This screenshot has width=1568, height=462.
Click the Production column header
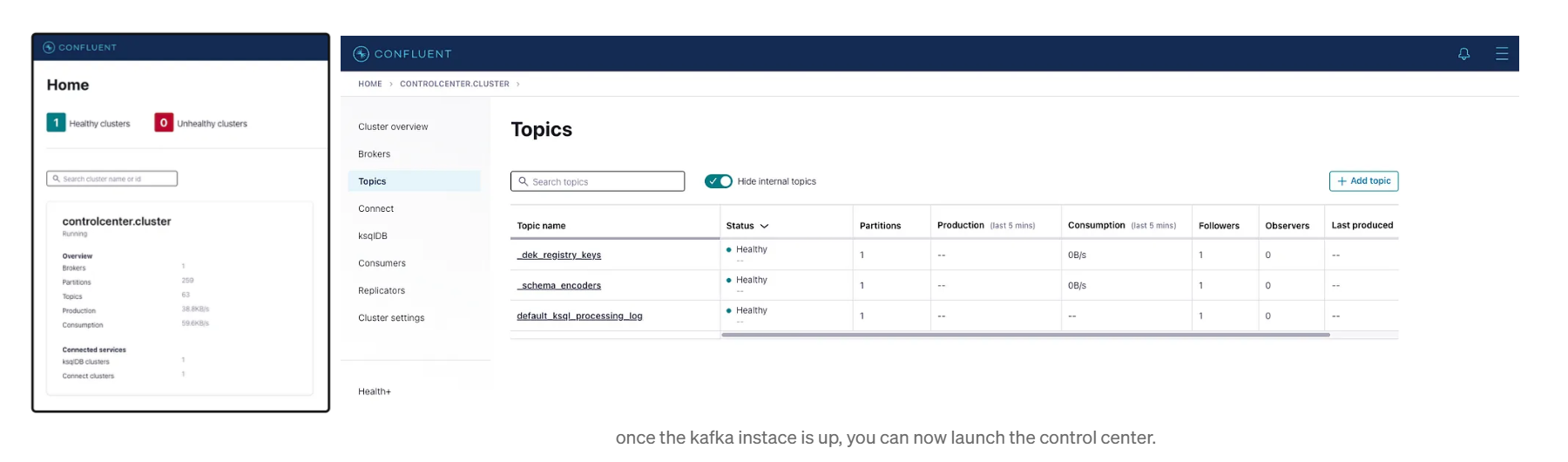coord(986,226)
